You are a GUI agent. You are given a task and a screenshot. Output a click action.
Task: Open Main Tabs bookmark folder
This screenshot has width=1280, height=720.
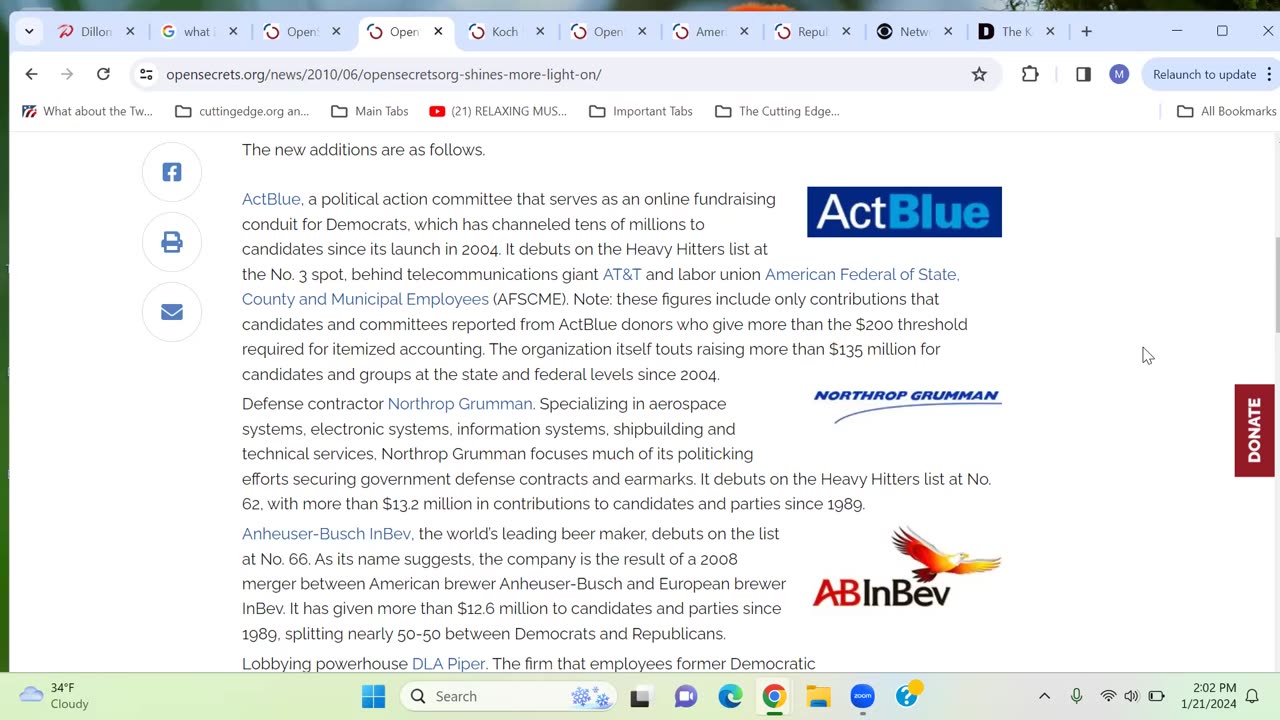coord(370,111)
